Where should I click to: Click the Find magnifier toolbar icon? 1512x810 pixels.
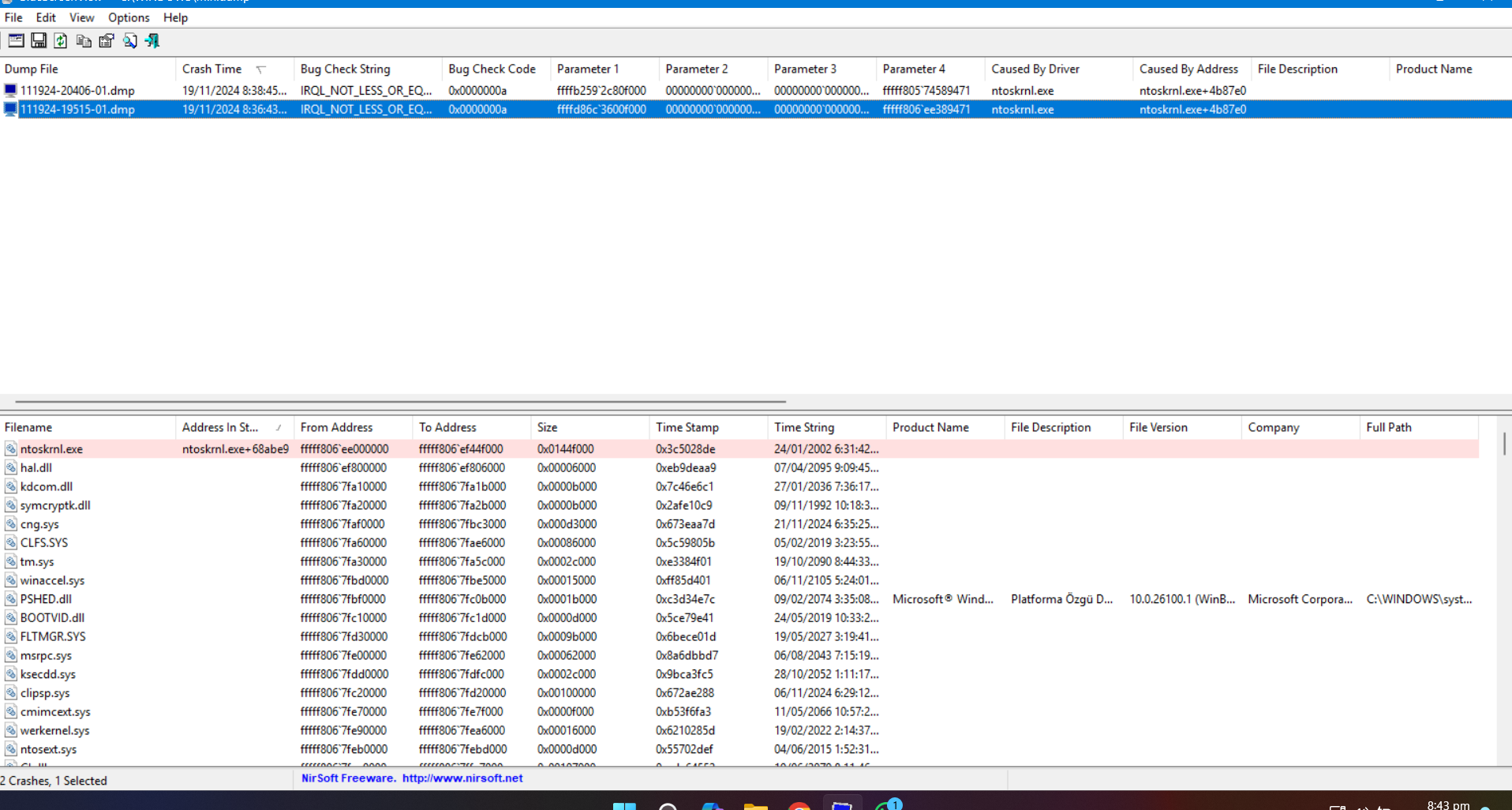coord(129,41)
